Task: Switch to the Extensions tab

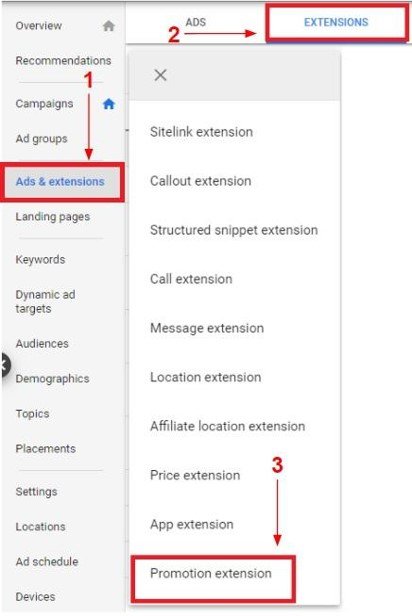Action: [x=336, y=22]
